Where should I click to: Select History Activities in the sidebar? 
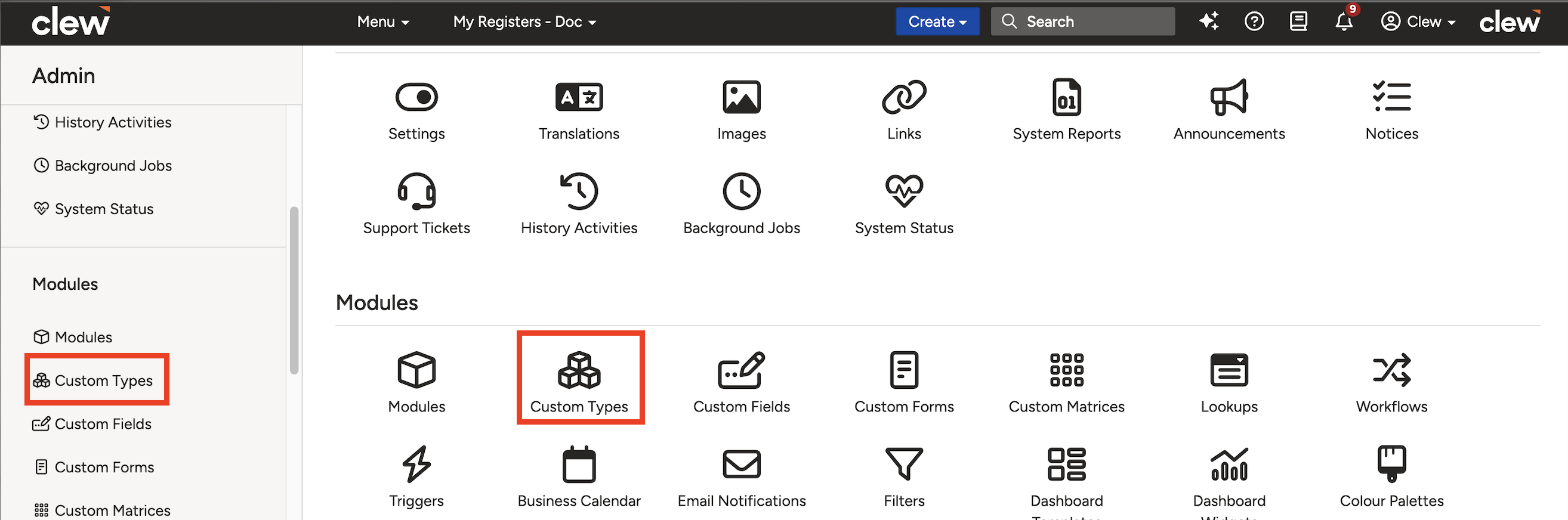[x=102, y=122]
